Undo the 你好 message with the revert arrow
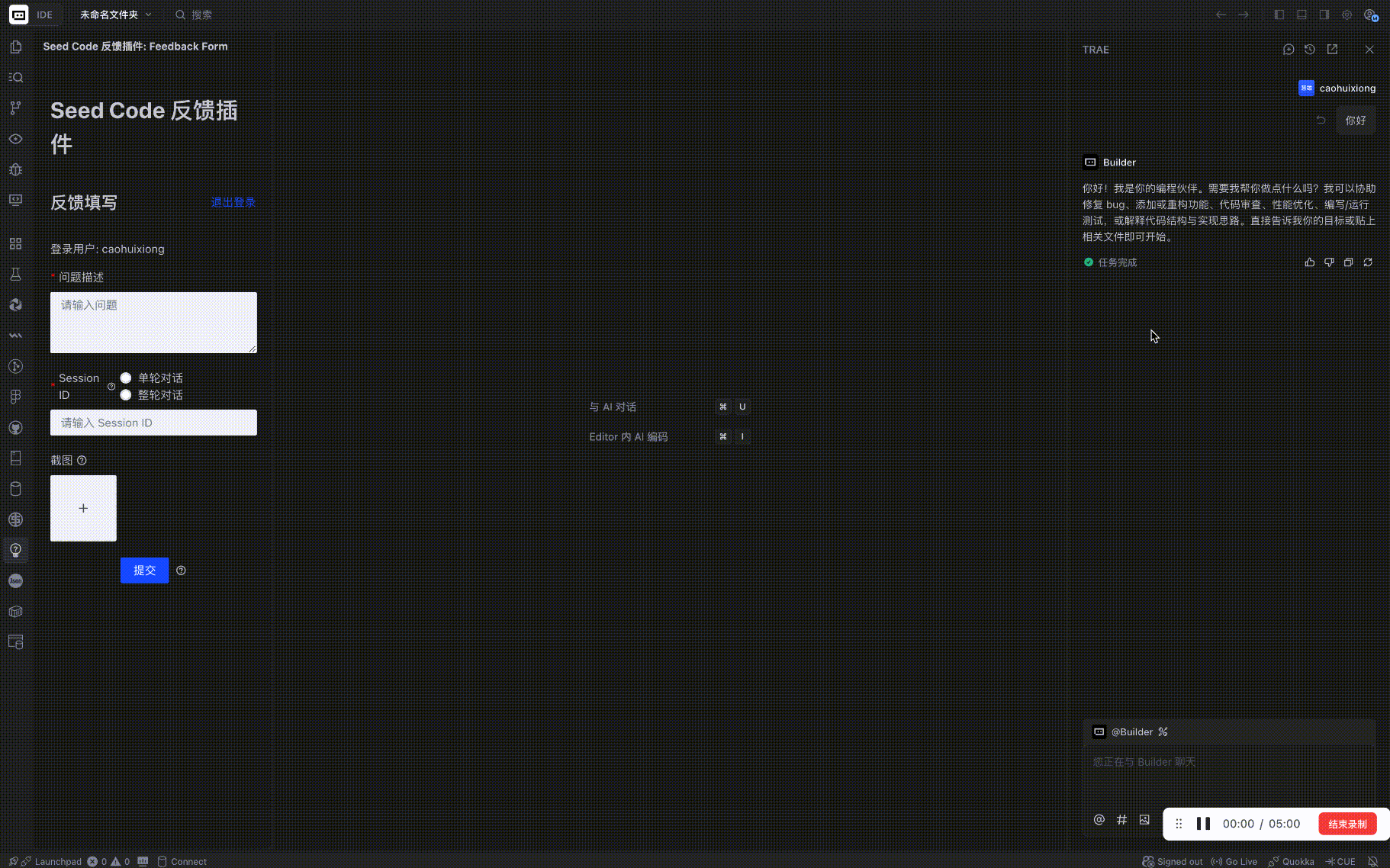Viewport: 1390px width, 868px height. pos(1321,121)
